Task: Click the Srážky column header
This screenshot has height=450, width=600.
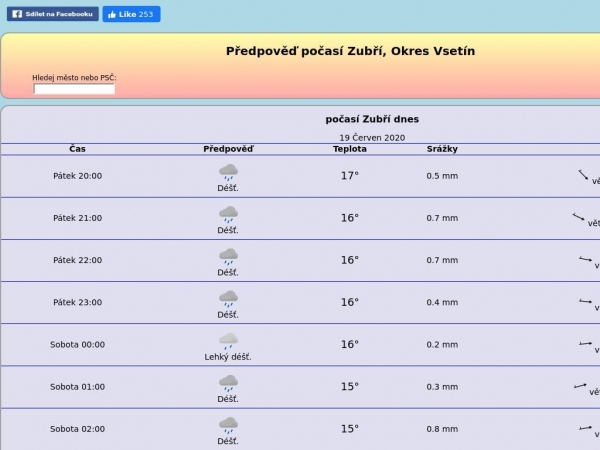Action: point(442,149)
